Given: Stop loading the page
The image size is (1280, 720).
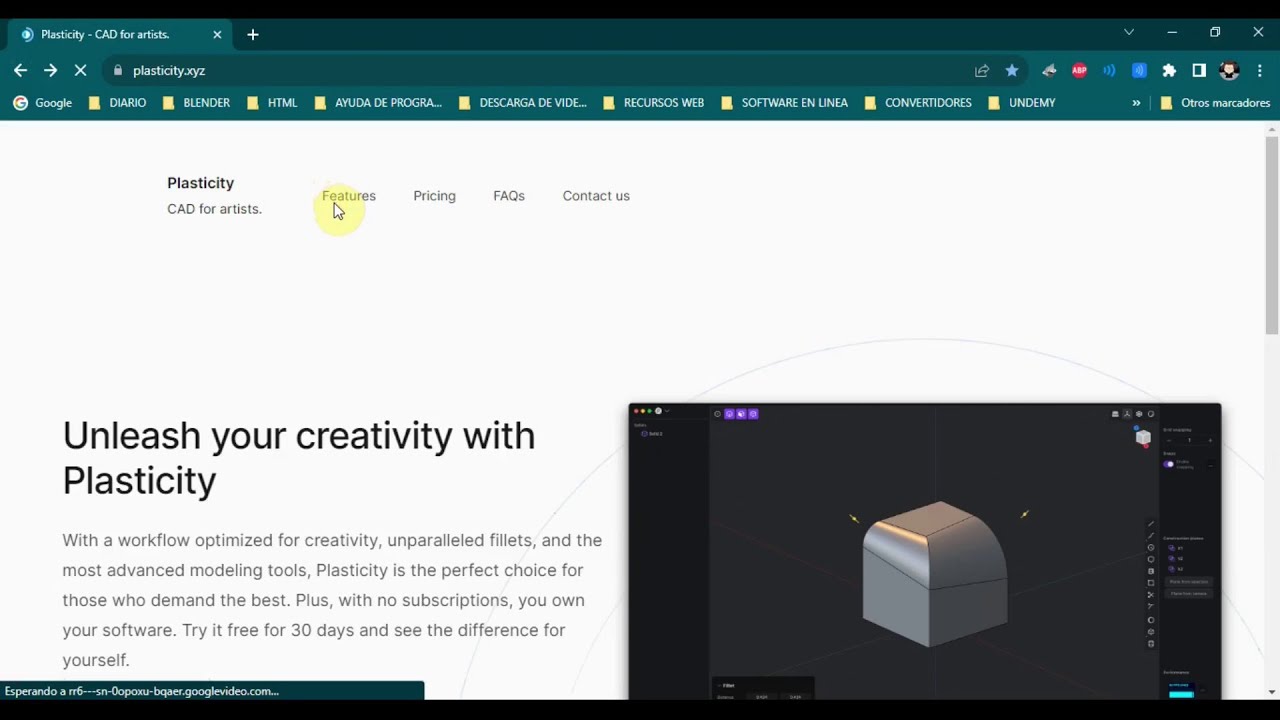Looking at the screenshot, I should tap(80, 70).
